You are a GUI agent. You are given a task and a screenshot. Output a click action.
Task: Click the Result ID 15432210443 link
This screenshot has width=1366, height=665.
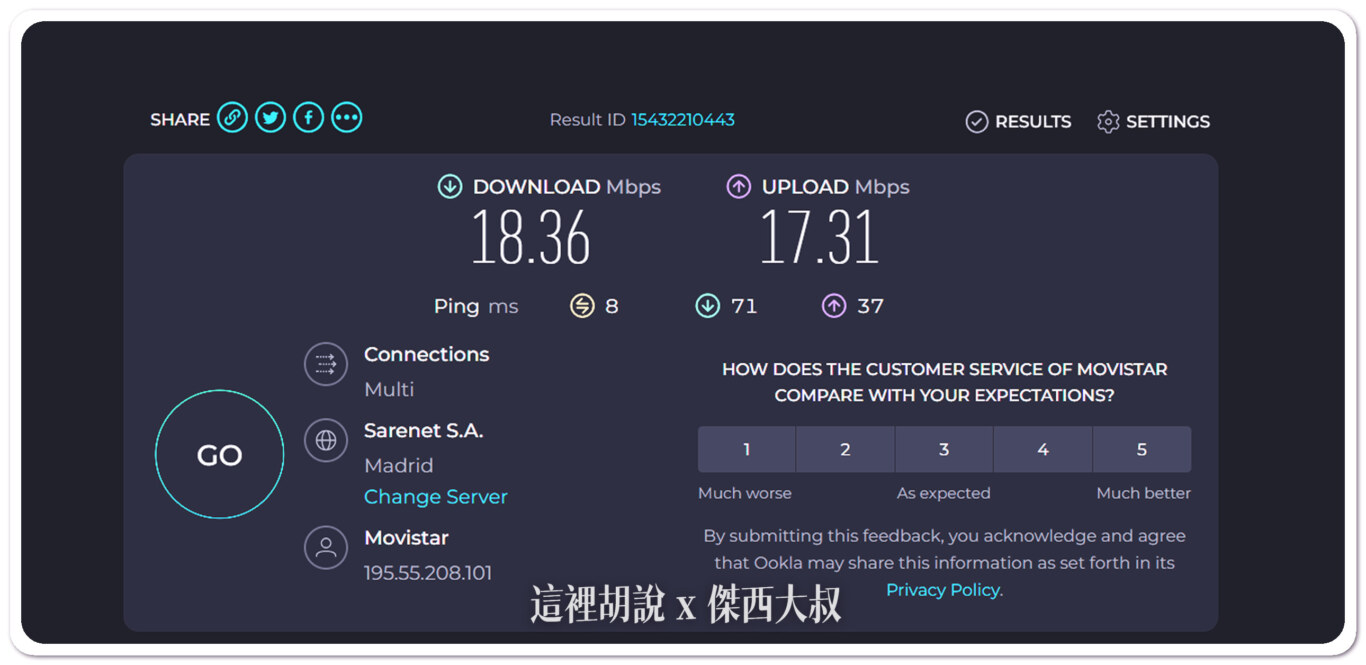point(683,120)
